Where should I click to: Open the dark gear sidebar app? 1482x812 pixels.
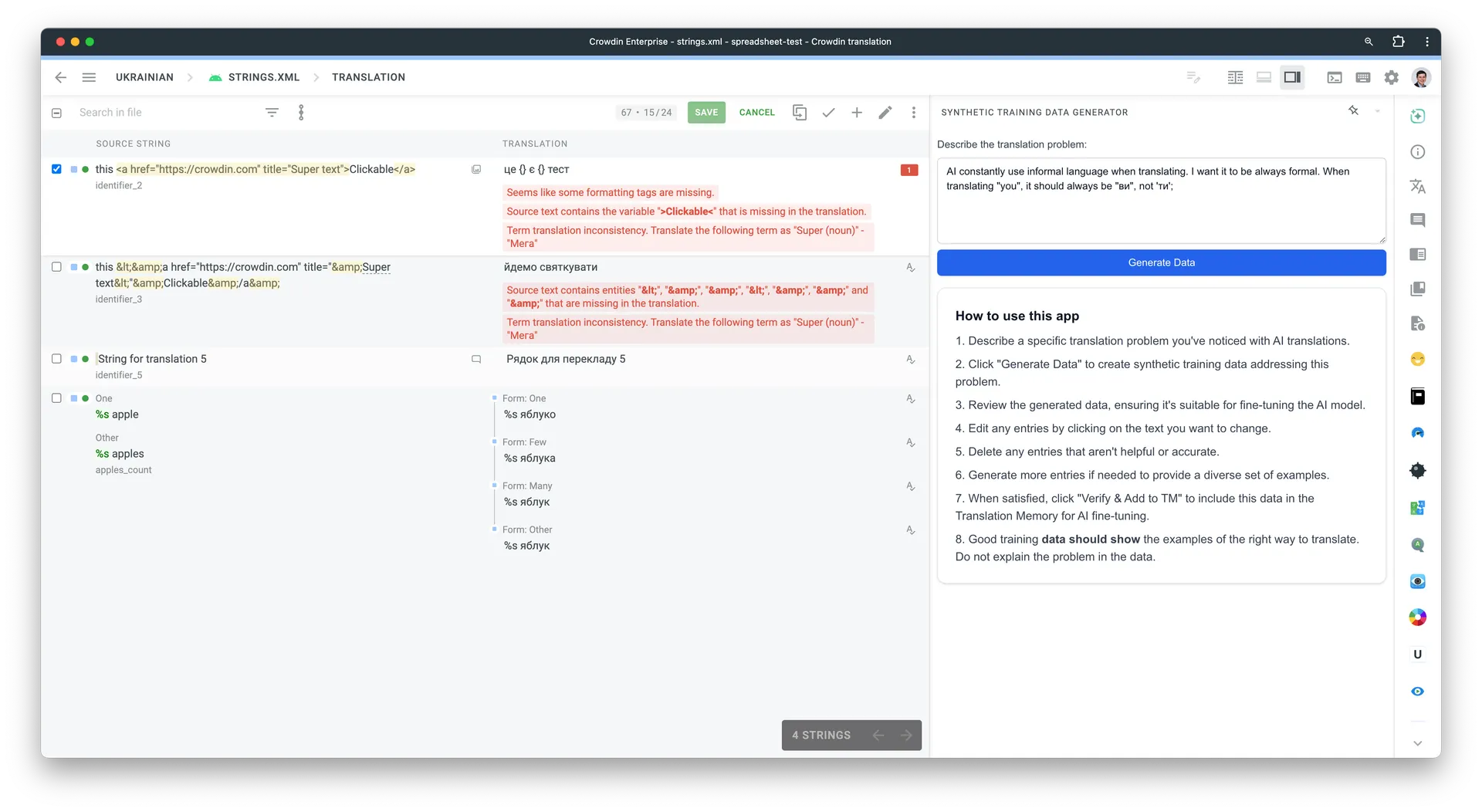(x=1417, y=471)
